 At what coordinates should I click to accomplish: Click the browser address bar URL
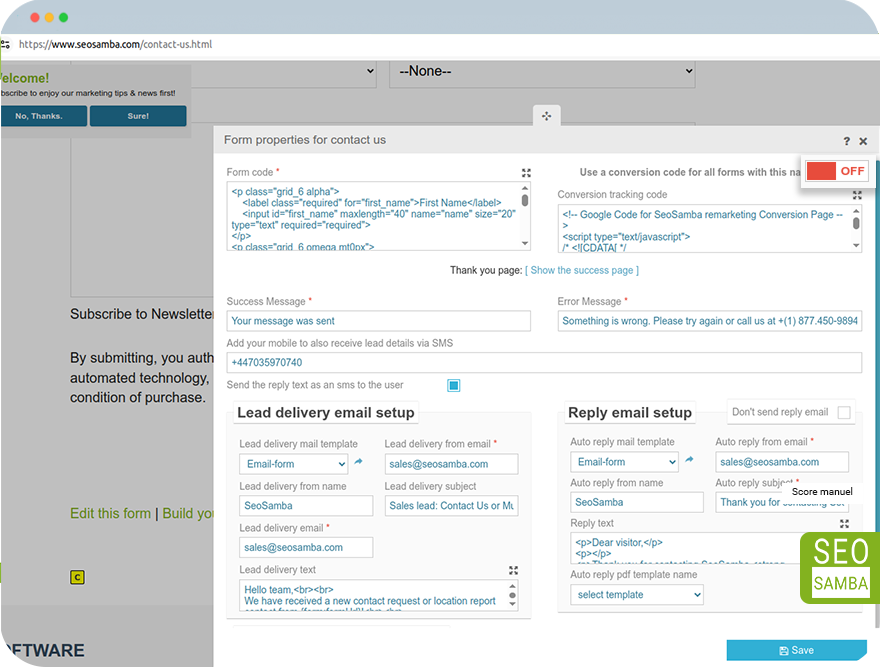click(115, 44)
